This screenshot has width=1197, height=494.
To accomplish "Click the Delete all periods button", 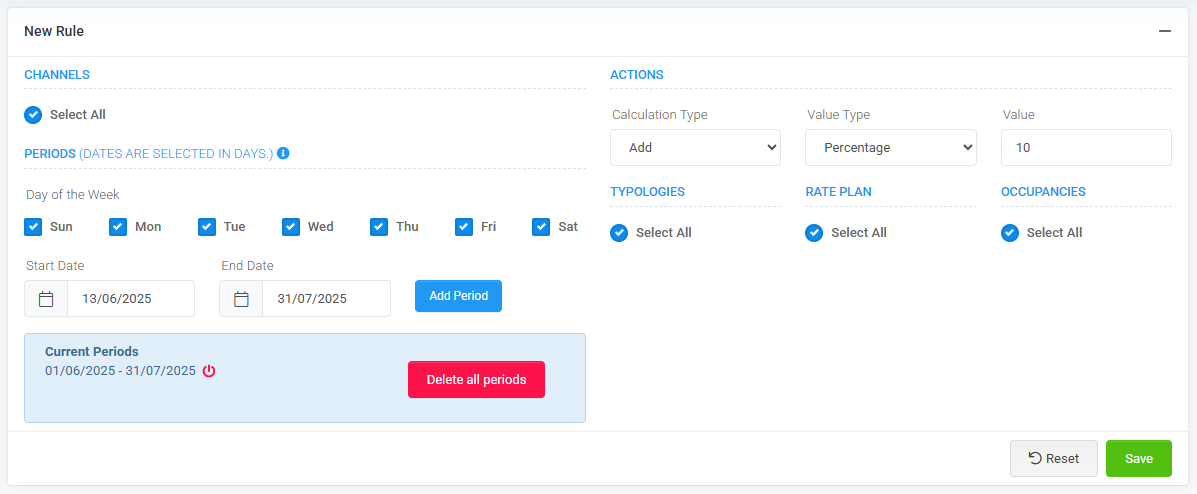I will click(x=476, y=379).
